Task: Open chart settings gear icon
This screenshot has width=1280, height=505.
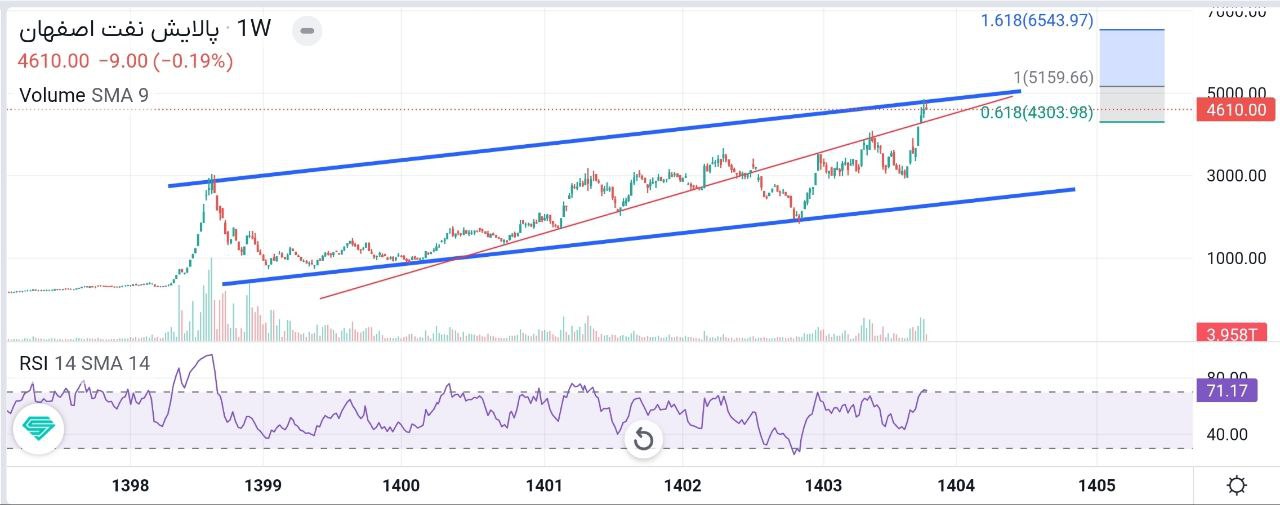Action: click(x=1236, y=486)
